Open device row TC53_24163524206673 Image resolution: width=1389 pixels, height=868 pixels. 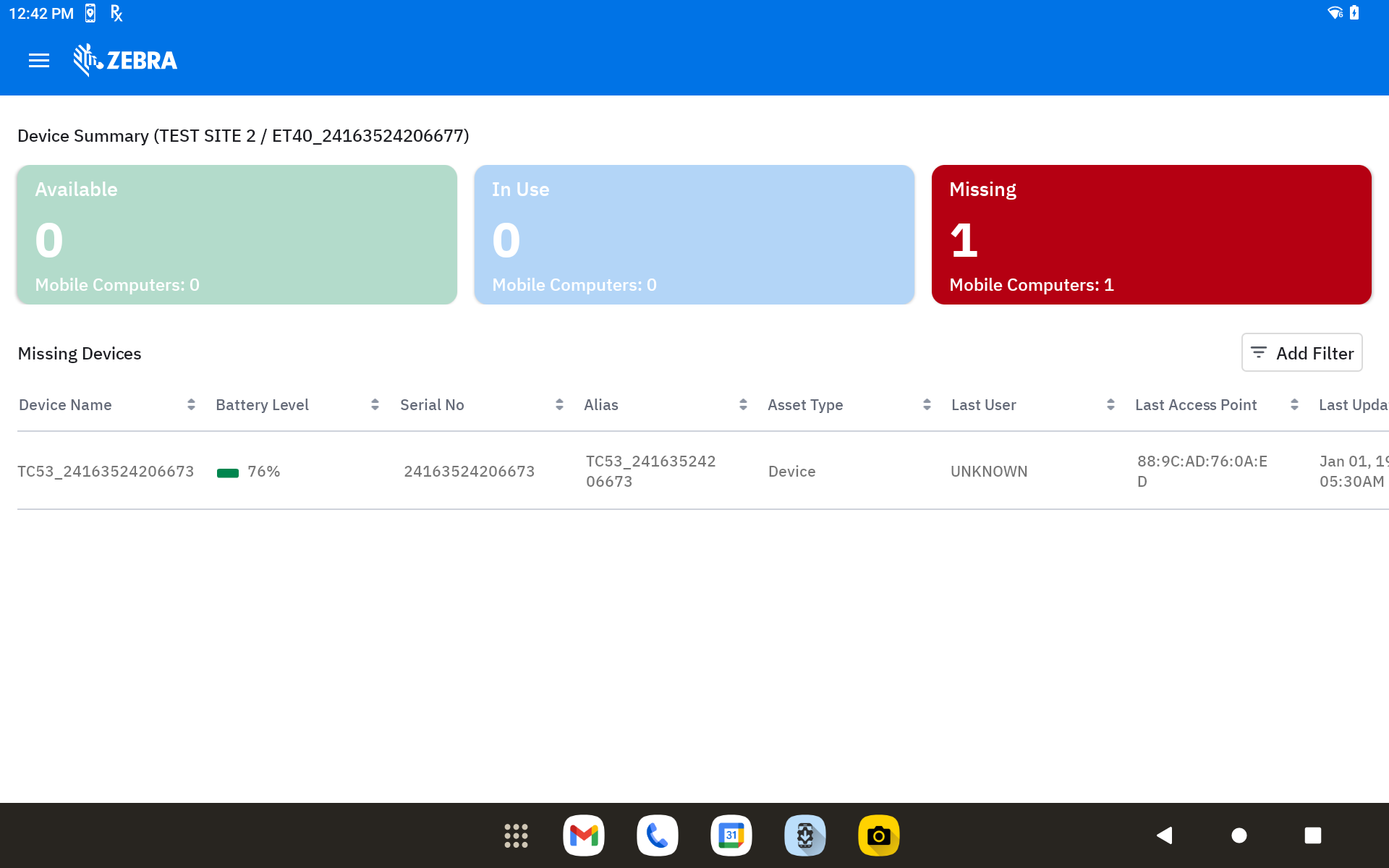coord(106,472)
